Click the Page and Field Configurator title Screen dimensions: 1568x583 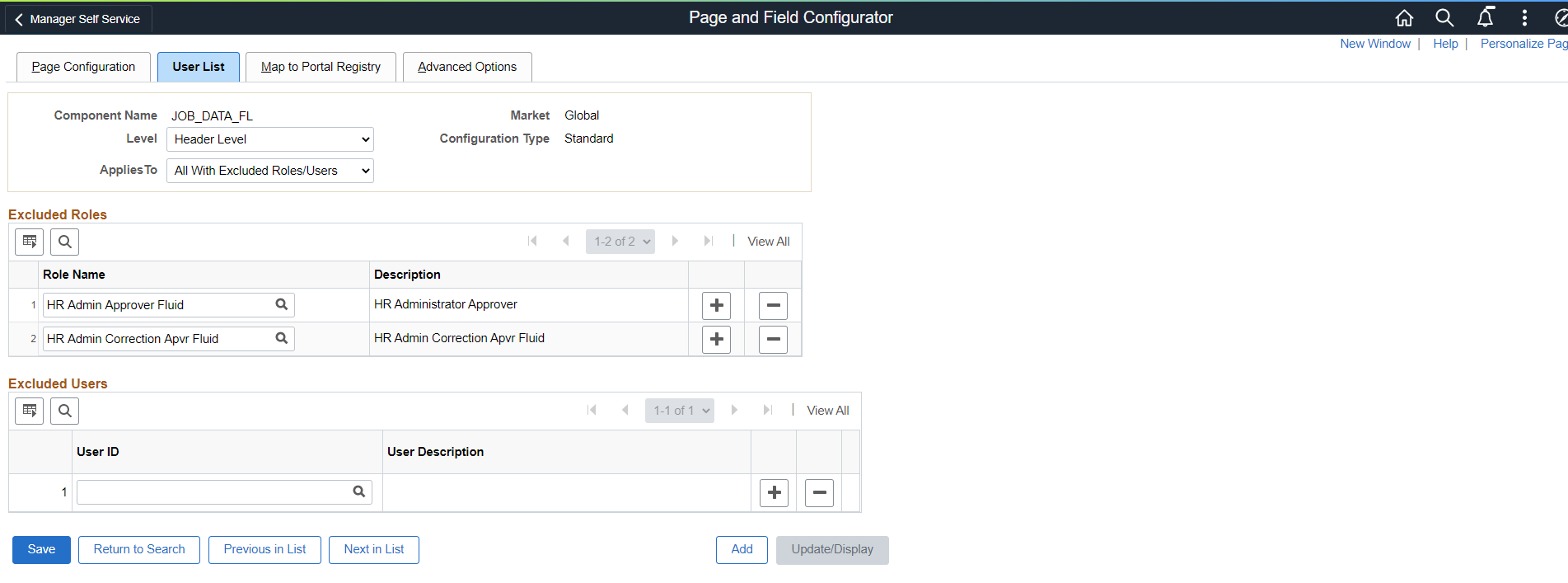pyautogui.click(x=791, y=17)
